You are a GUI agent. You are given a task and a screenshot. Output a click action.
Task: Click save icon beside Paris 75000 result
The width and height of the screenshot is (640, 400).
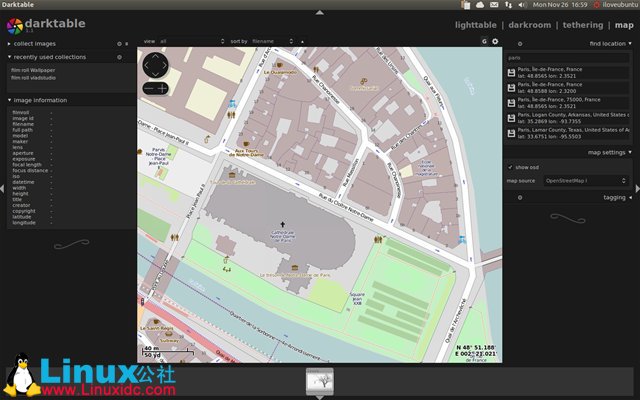511,103
